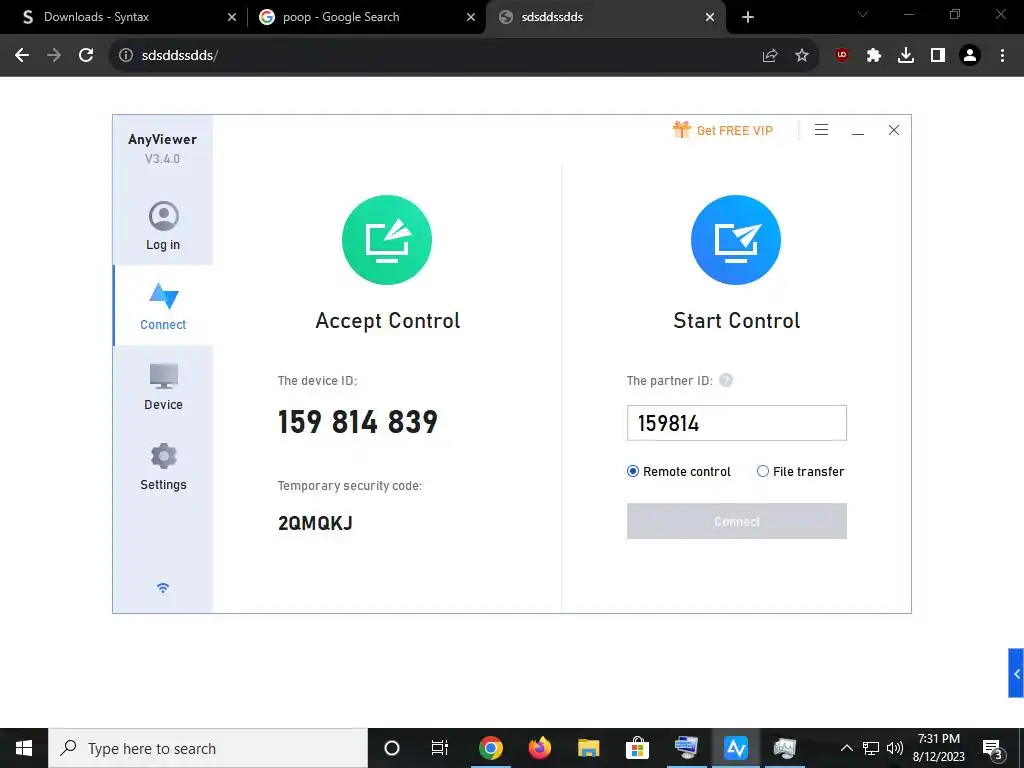Select the Remote control radio button
Viewport: 1024px width, 768px height.
pyautogui.click(x=632, y=472)
